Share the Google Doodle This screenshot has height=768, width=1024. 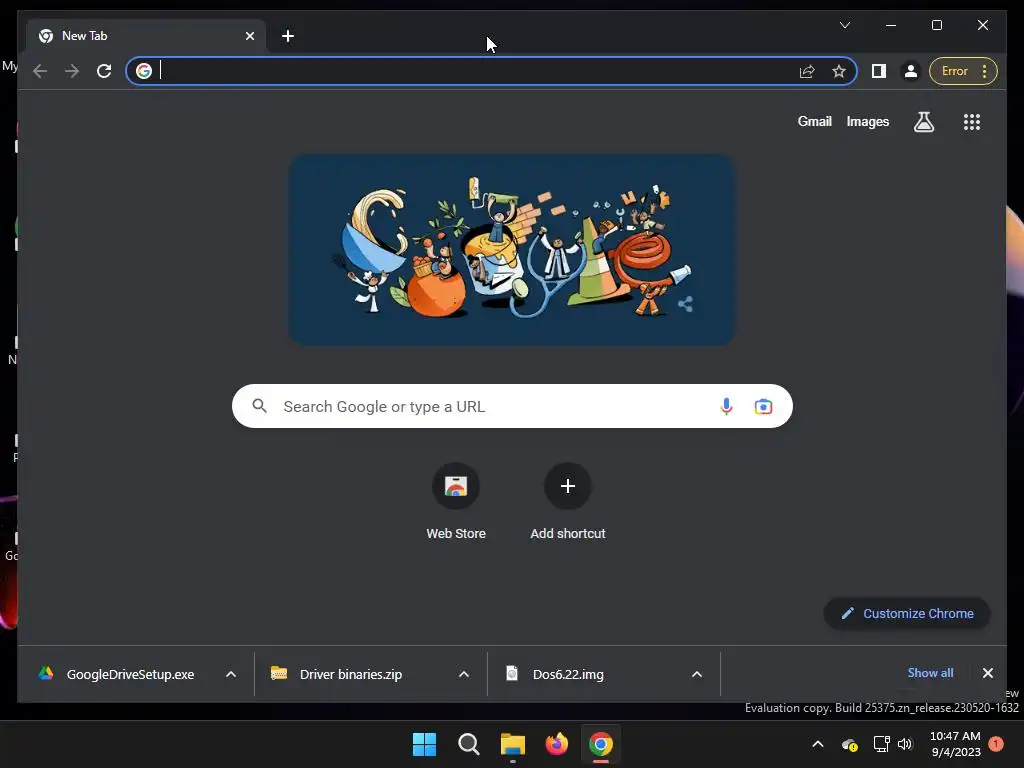(x=686, y=304)
